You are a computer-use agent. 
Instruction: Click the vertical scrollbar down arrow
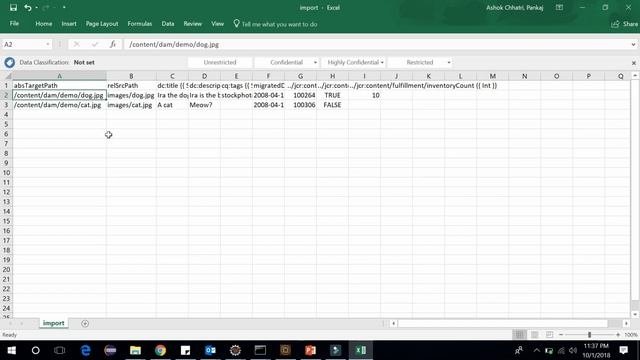pyautogui.click(x=635, y=314)
